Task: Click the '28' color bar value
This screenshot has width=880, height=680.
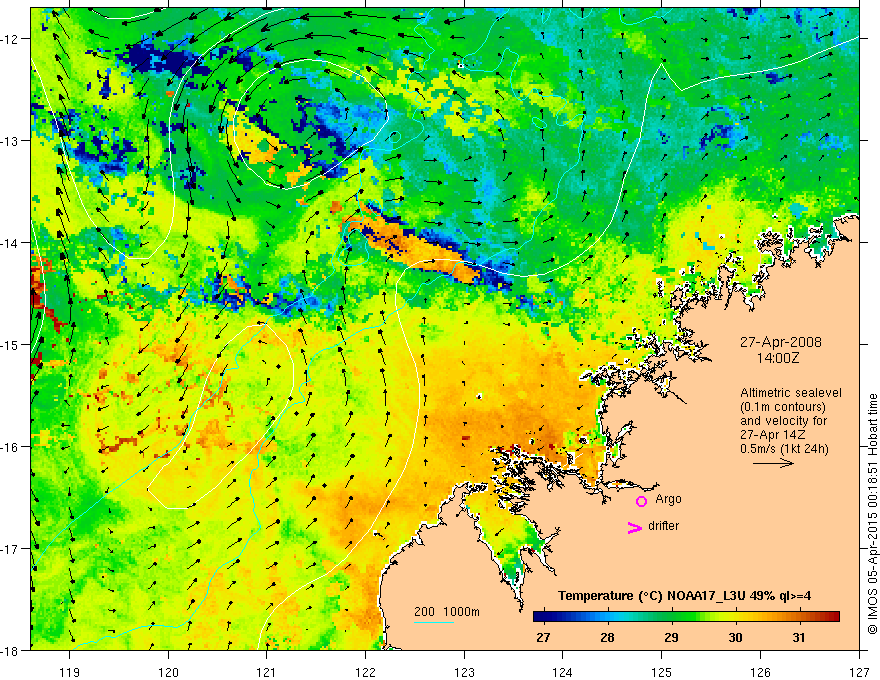Action: click(607, 638)
